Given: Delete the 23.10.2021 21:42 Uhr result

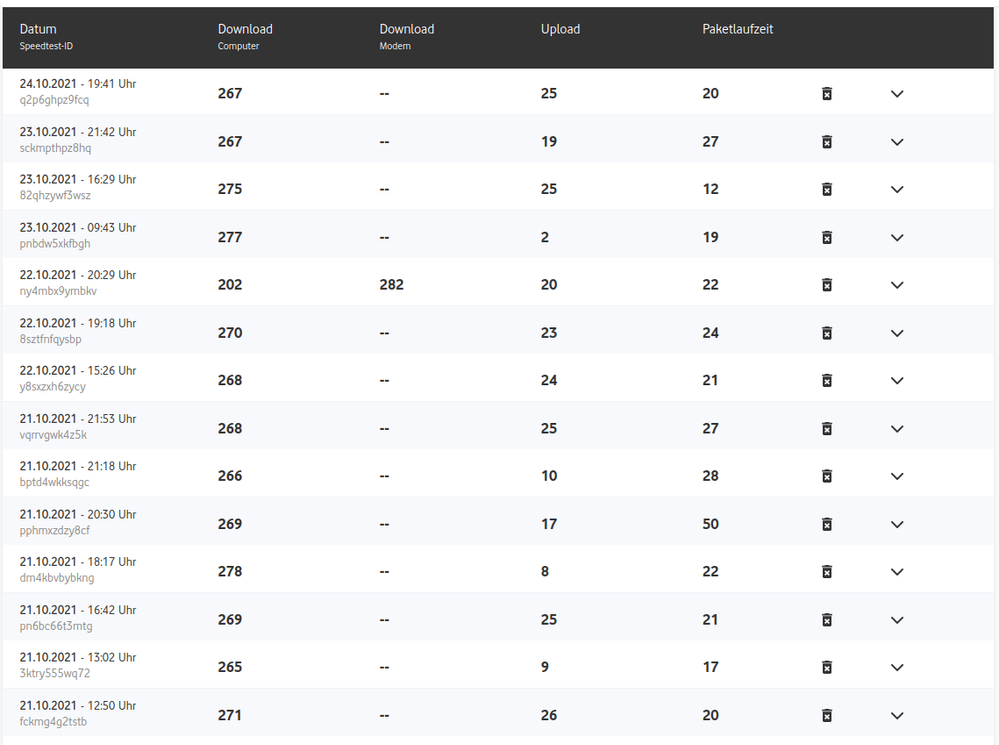Looking at the screenshot, I should [x=827, y=142].
